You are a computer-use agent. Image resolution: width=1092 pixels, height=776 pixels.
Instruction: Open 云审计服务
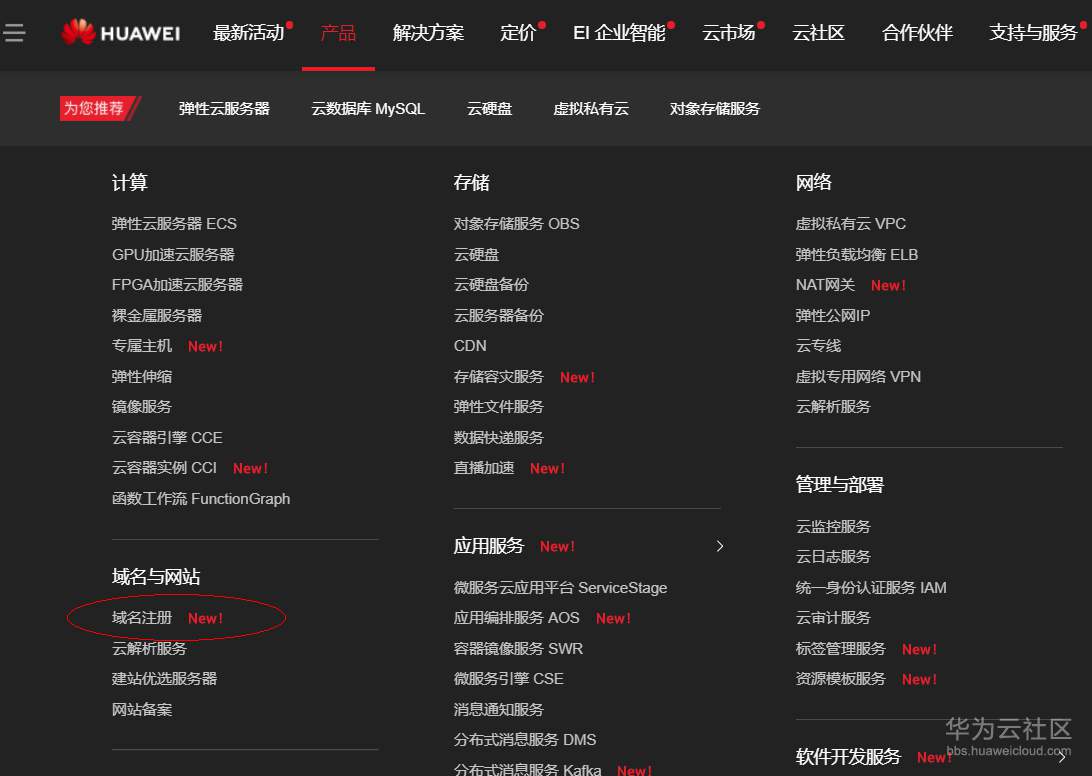(834, 618)
